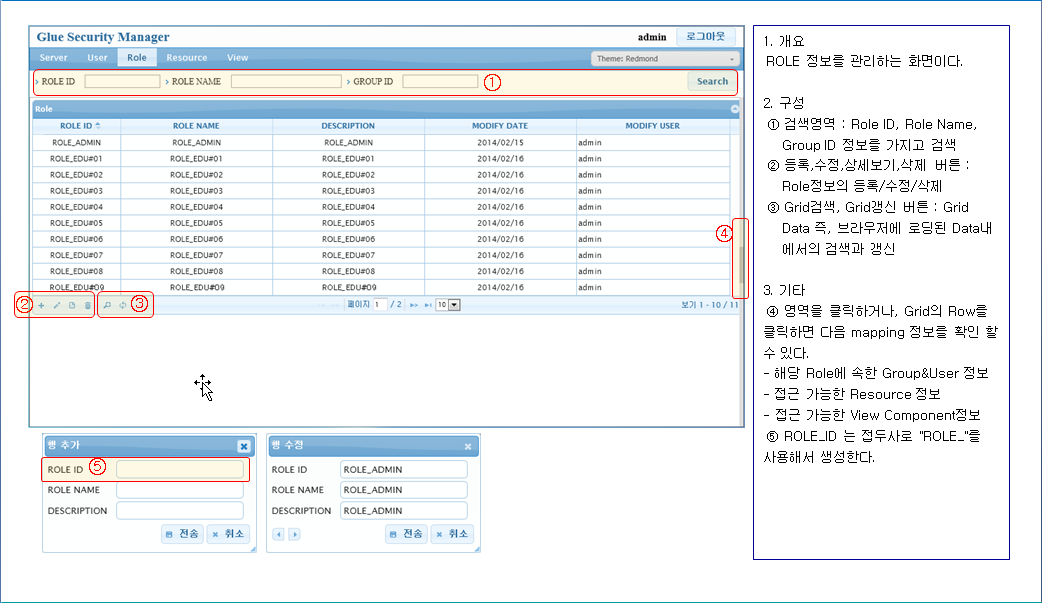Click the add row plus icon

coord(41,304)
